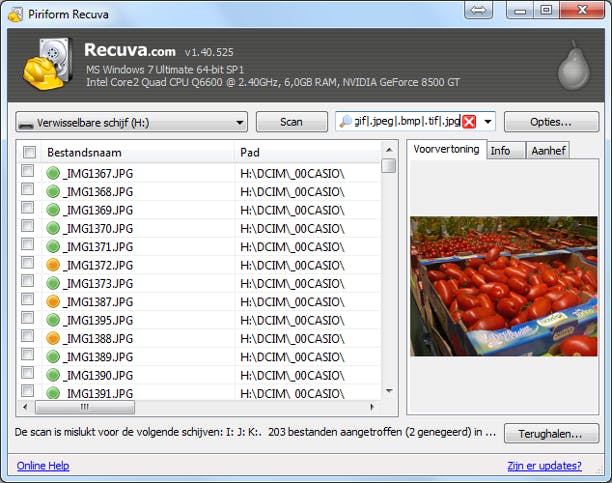612x483 pixels.
Task: Check the box for _IMG1367.JPG
Action: 27,171
